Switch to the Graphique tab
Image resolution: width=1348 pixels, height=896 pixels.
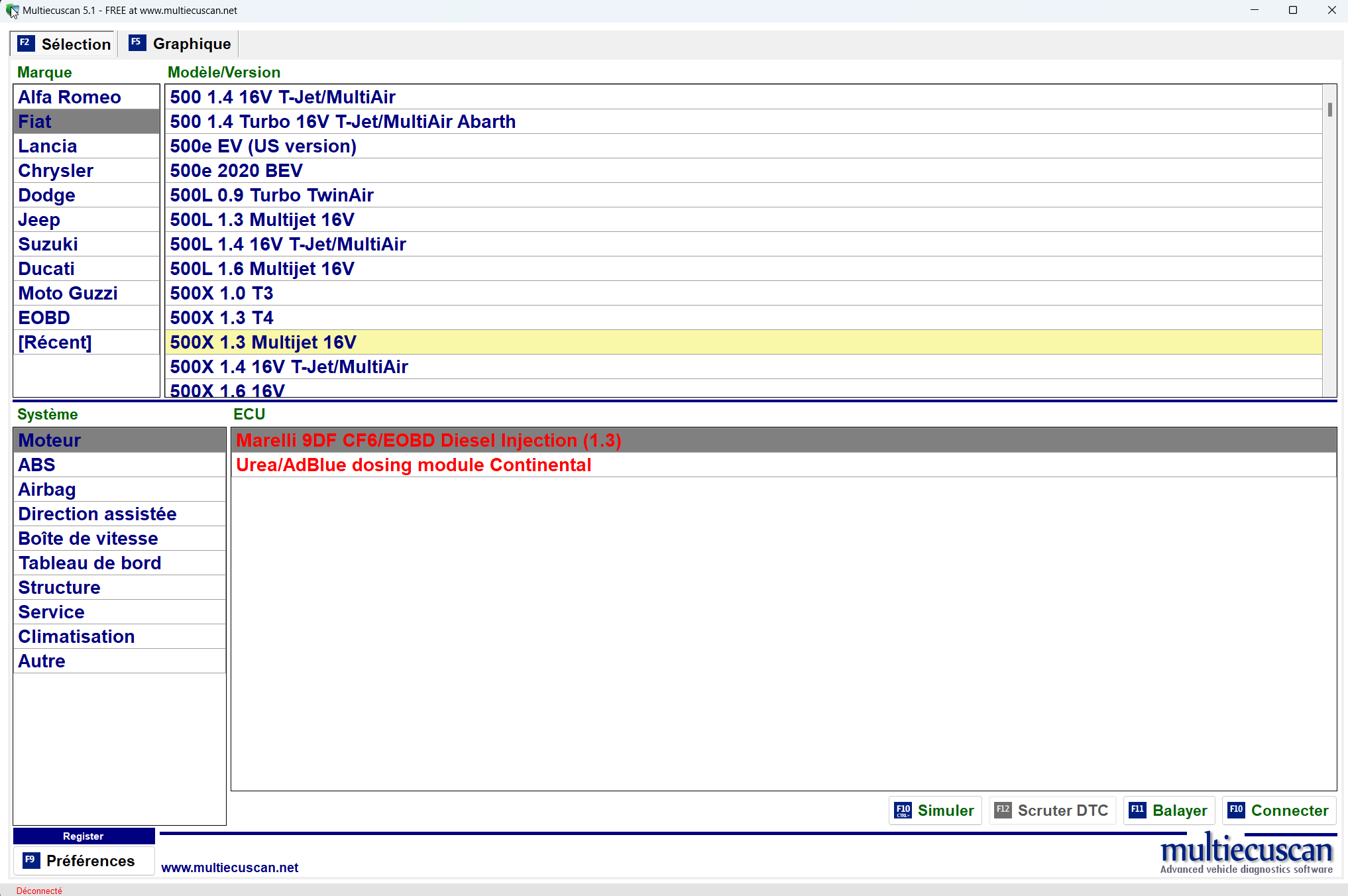[x=192, y=44]
